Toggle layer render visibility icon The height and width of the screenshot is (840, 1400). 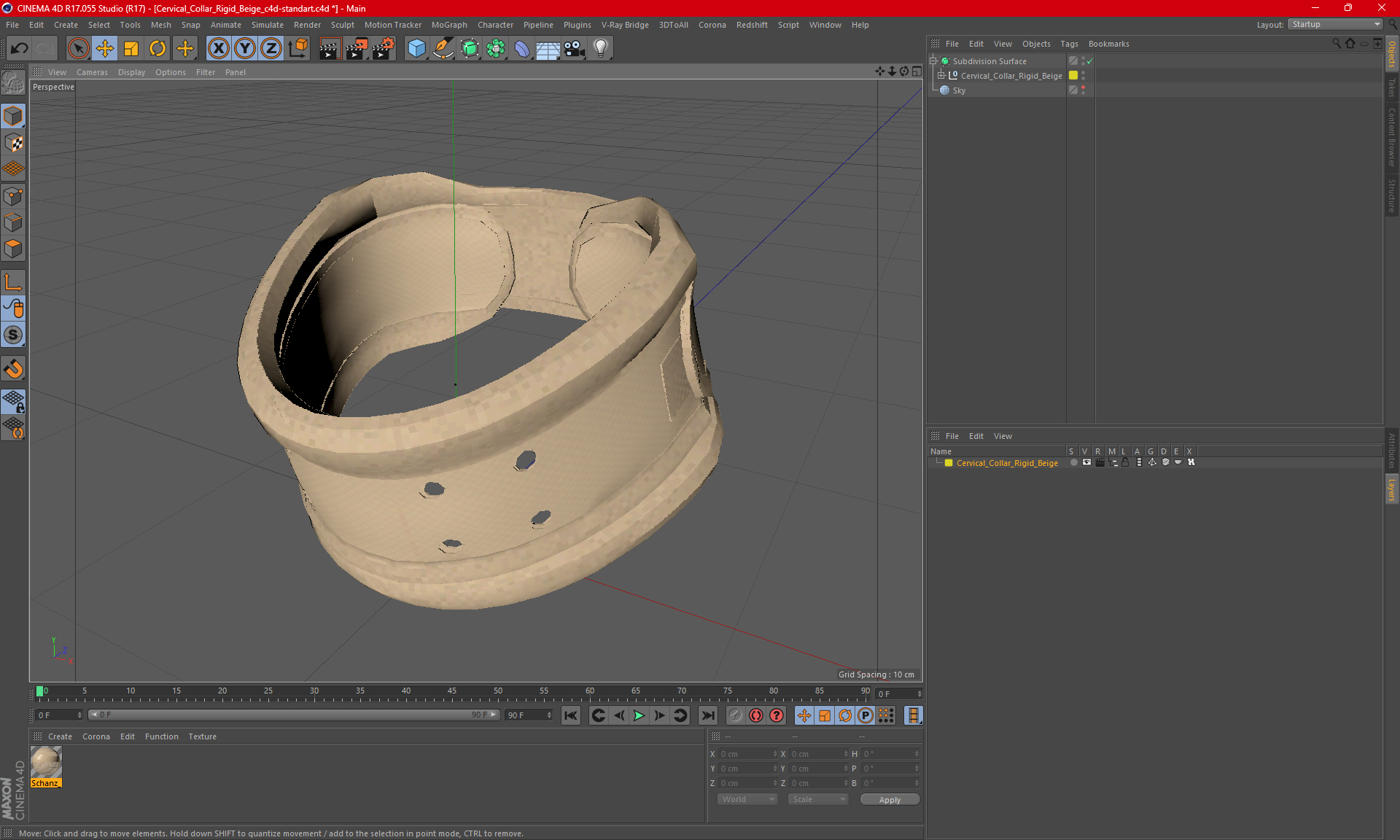tap(1100, 462)
